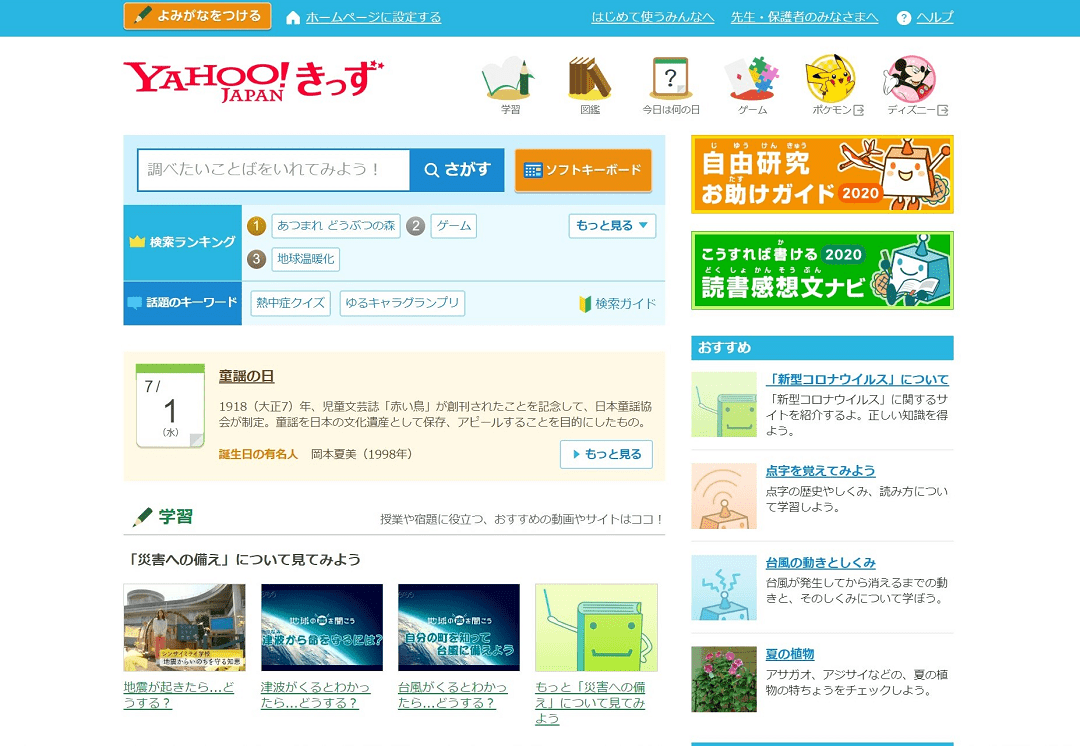1080x746 pixels.
Task: Open the 学習 pencil and book icon
Action: pos(510,79)
